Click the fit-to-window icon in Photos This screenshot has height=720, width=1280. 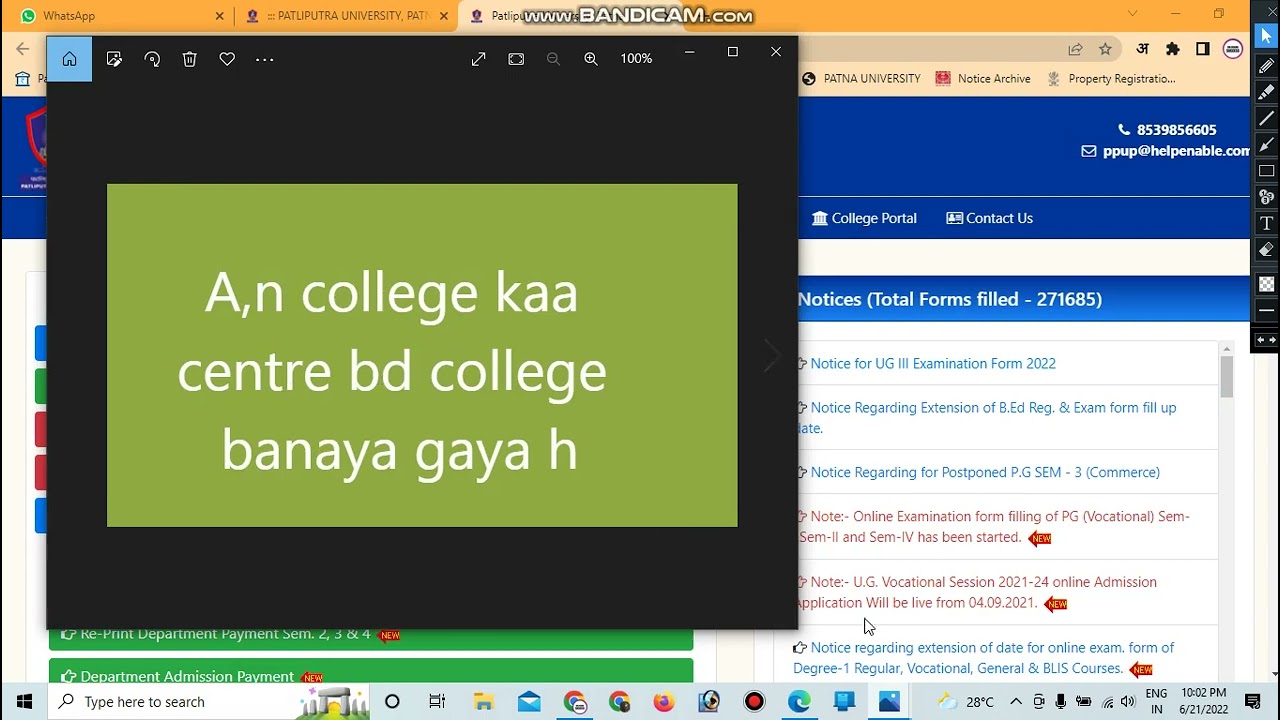point(516,59)
